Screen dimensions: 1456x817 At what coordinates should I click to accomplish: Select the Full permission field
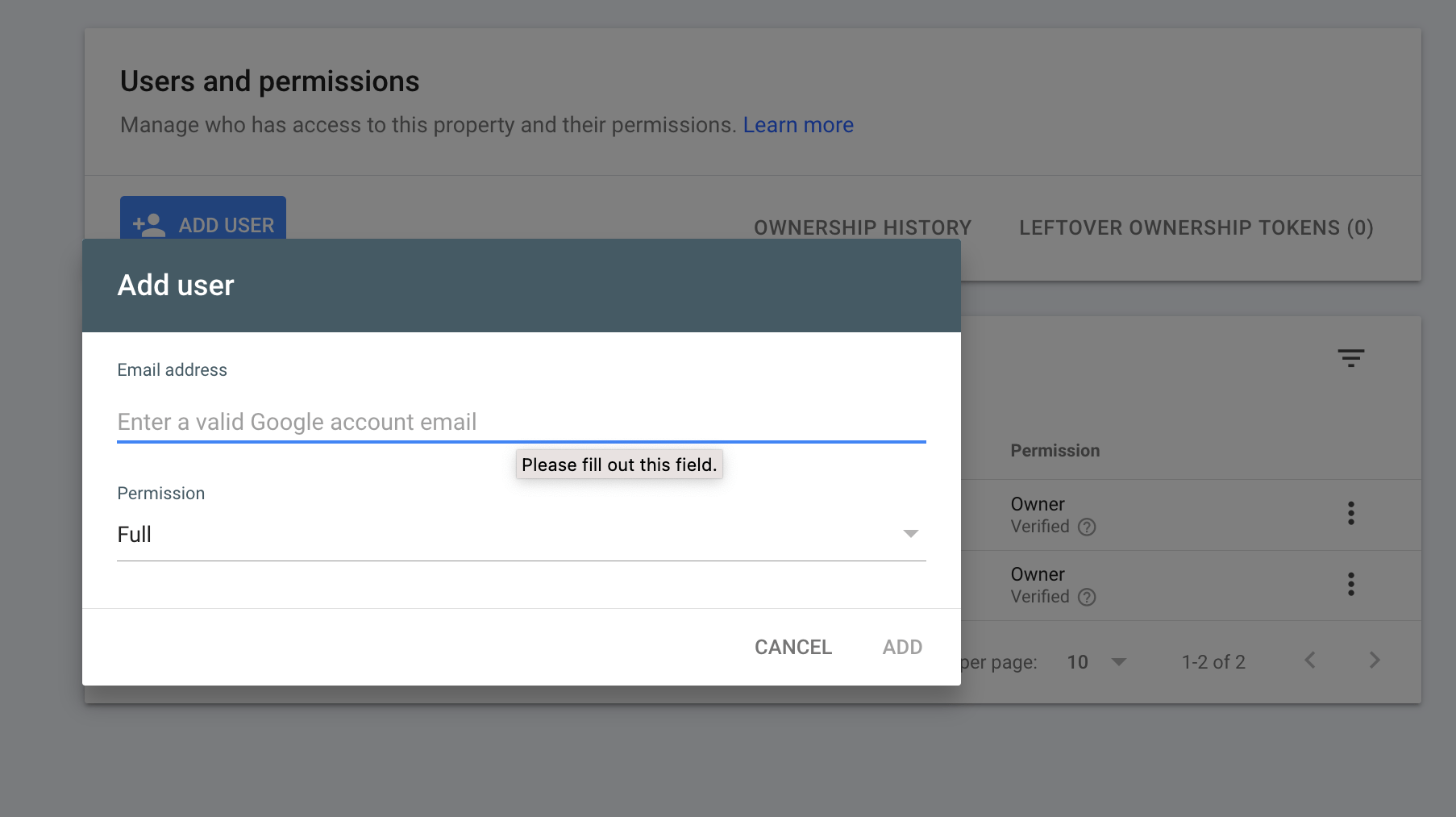(x=522, y=535)
